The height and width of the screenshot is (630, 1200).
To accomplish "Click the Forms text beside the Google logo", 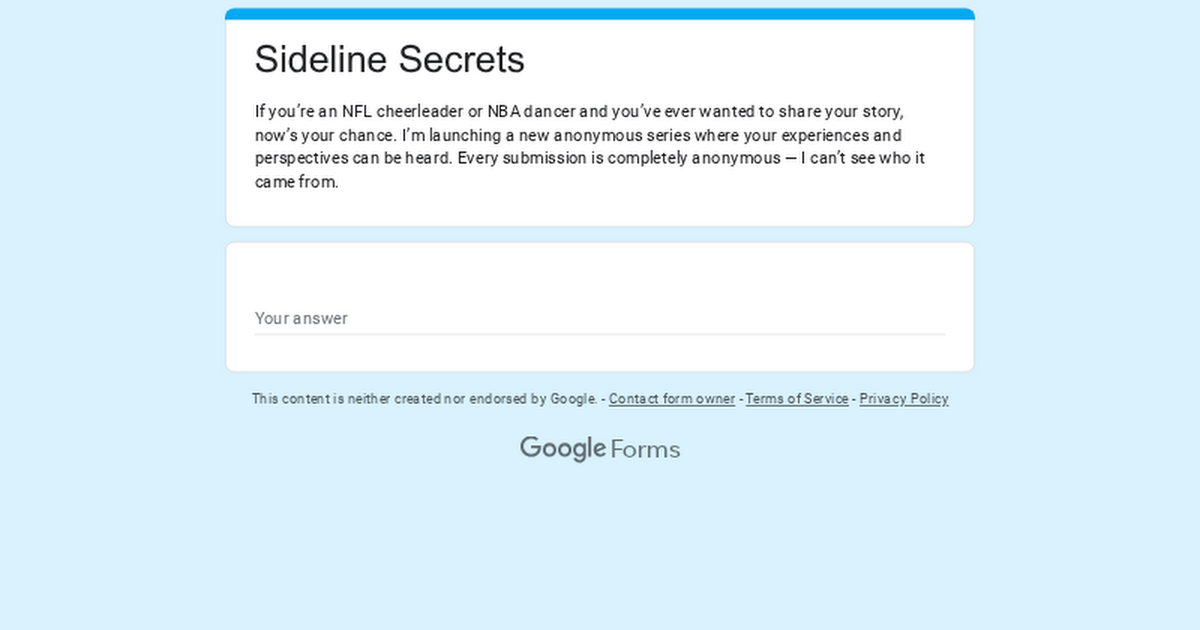I will 646,449.
